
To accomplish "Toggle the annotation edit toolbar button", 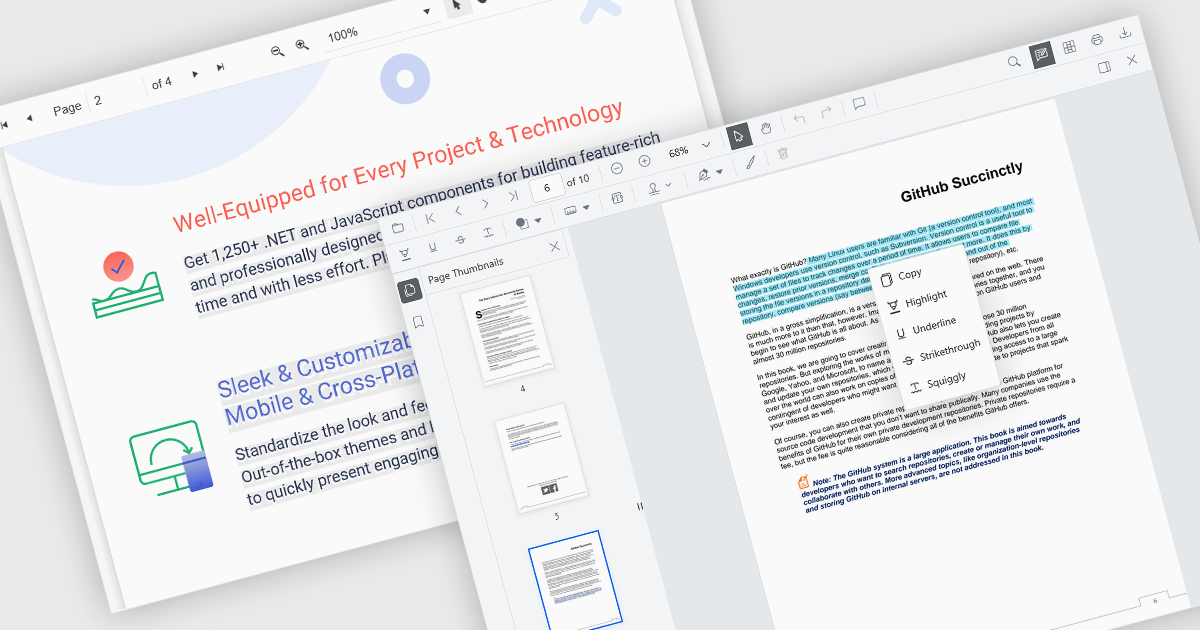I will (1042, 54).
